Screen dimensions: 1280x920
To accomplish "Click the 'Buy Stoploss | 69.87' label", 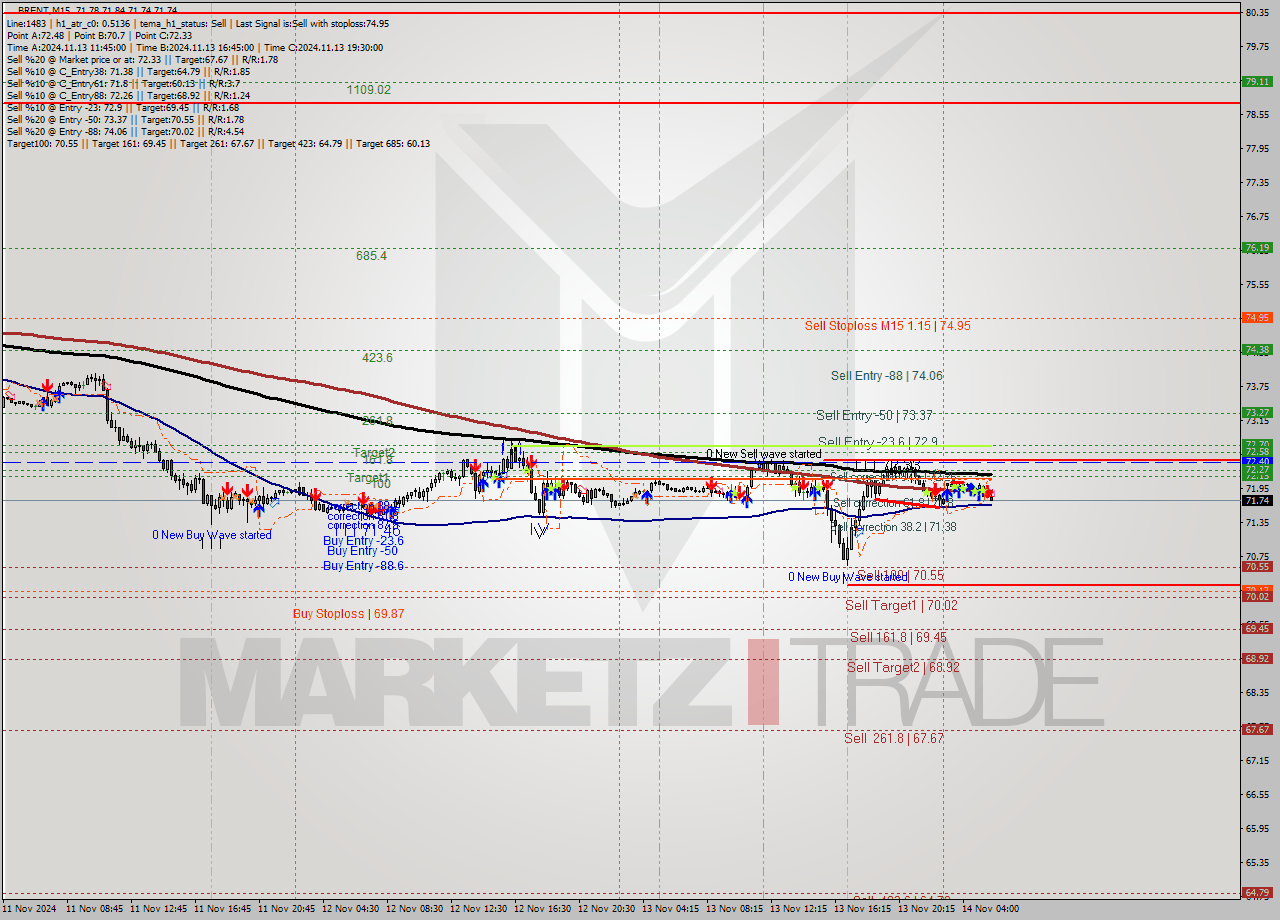I will pos(348,614).
